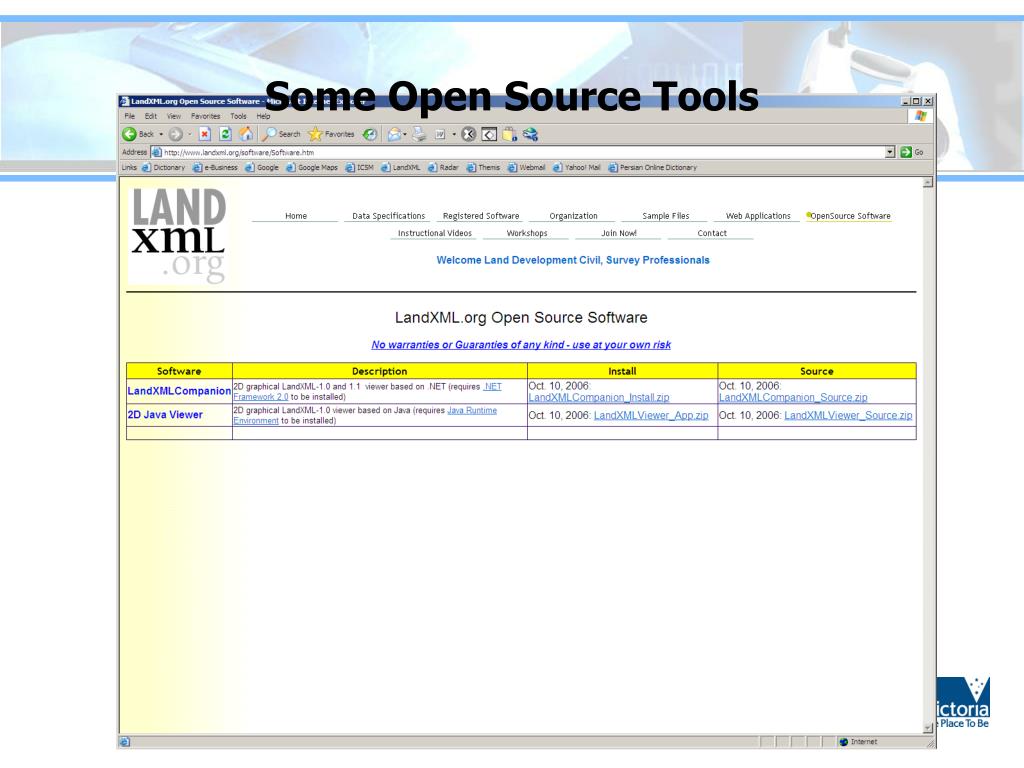Open the Favorites menu
This screenshot has height=768, width=1024.
pos(206,116)
